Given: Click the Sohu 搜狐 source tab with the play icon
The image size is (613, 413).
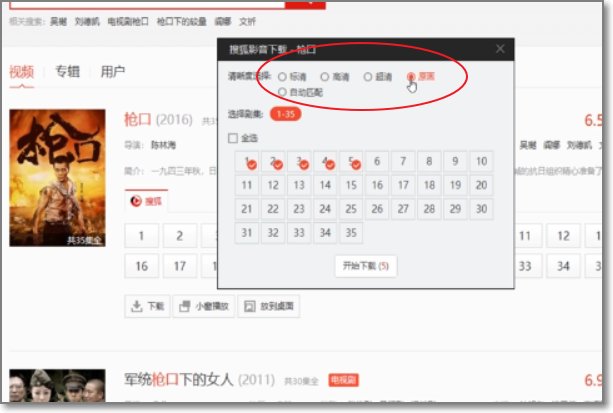Looking at the screenshot, I should [x=146, y=201].
